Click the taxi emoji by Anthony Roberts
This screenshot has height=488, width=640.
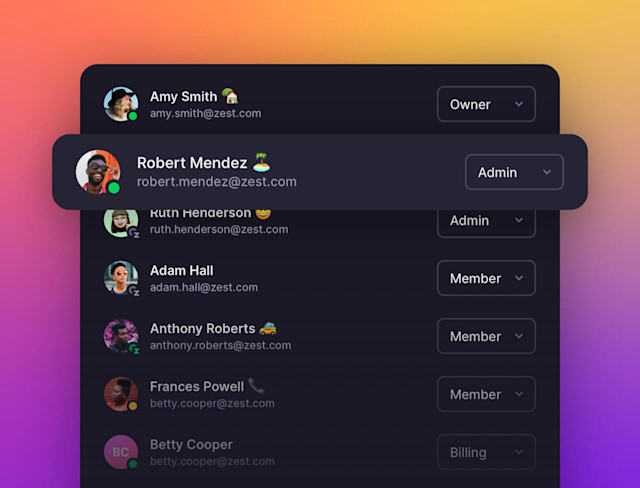click(268, 328)
